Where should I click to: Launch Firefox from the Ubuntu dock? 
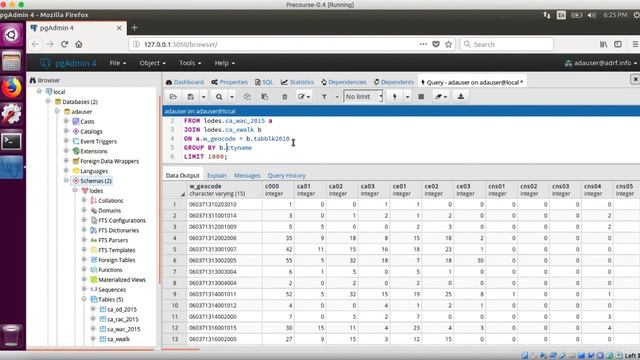pyautogui.click(x=11, y=87)
